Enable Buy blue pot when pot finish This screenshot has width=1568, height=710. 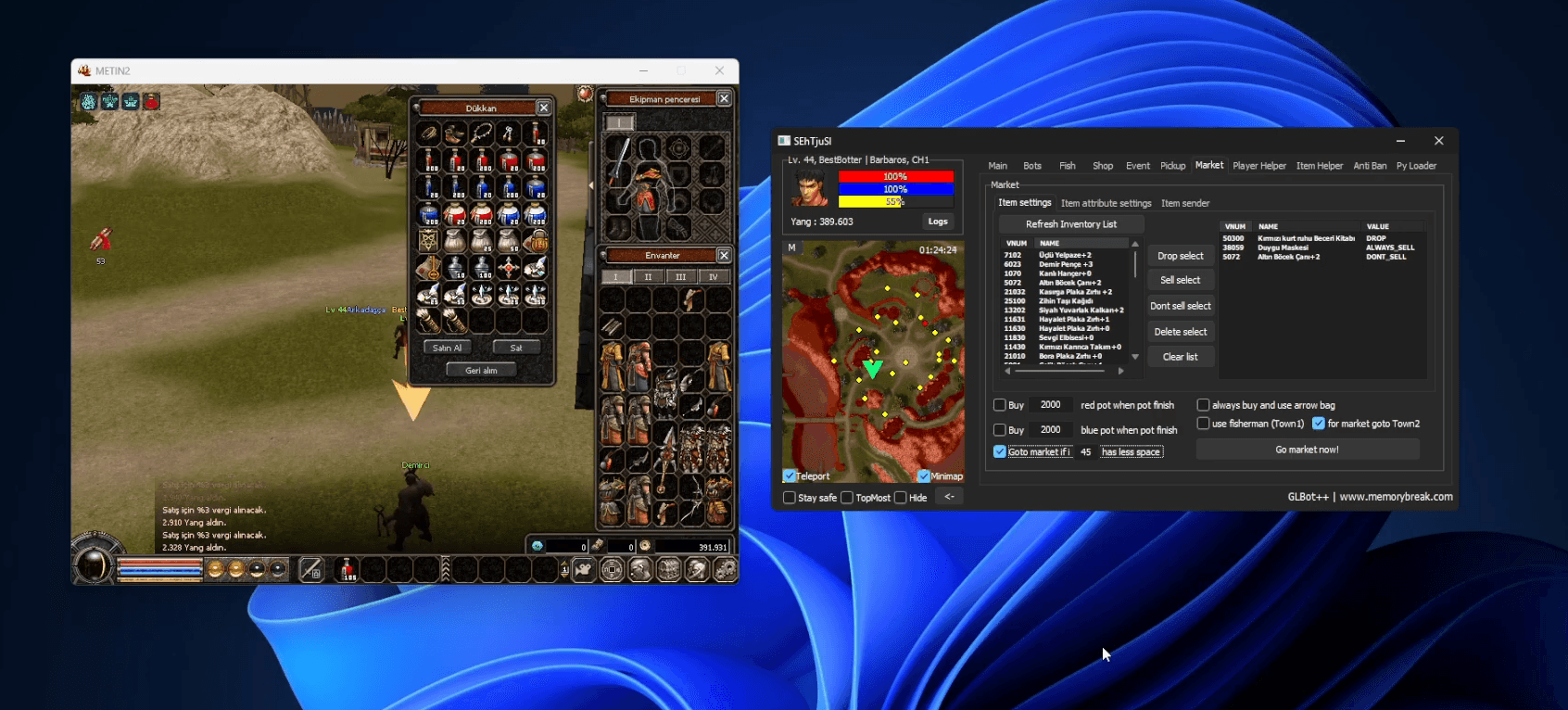click(1000, 430)
